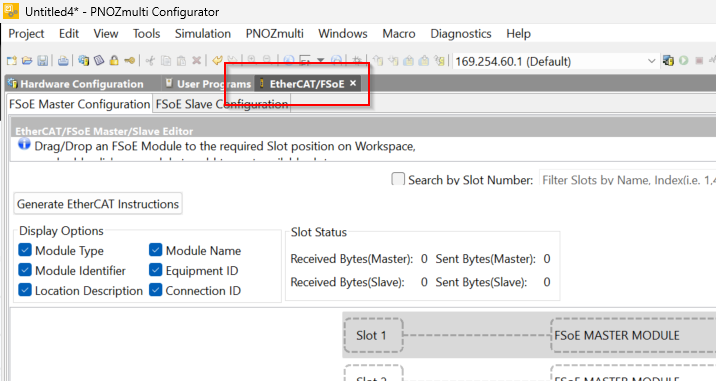Disable the Location Description checkbox

(x=25, y=290)
